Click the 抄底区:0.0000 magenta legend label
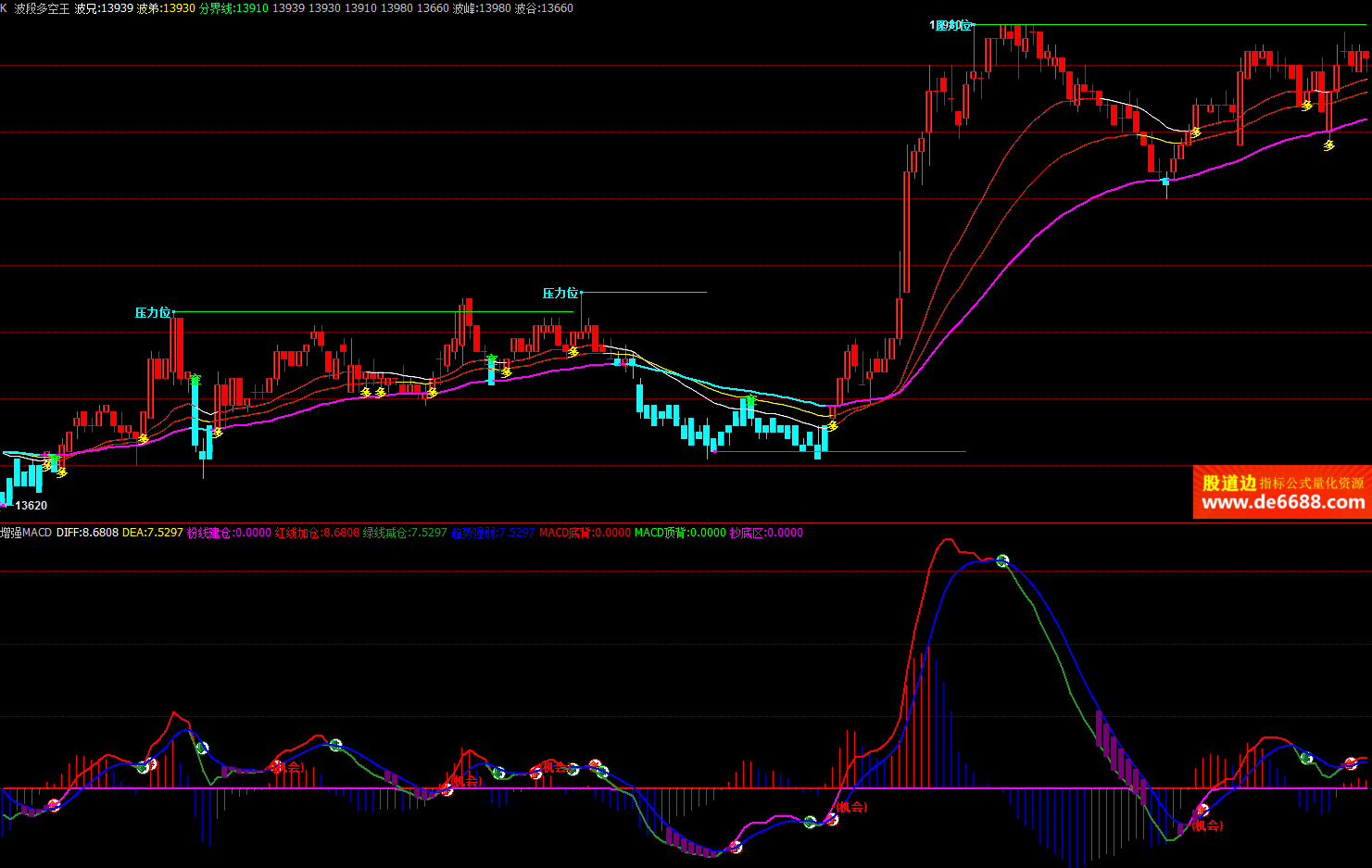Image resolution: width=1372 pixels, height=868 pixels. [766, 533]
